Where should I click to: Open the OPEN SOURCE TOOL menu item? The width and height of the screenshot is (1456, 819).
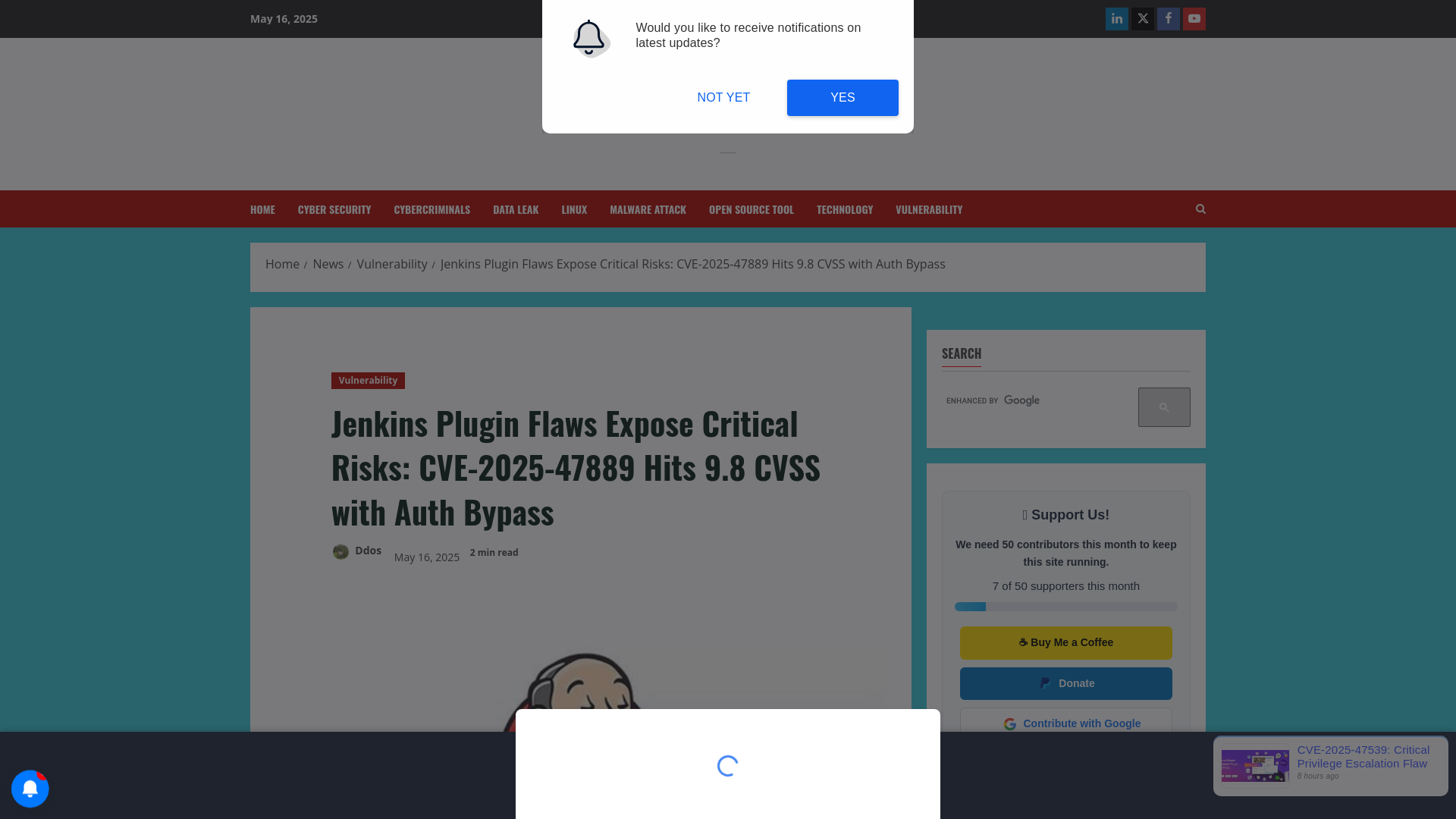pos(751,209)
